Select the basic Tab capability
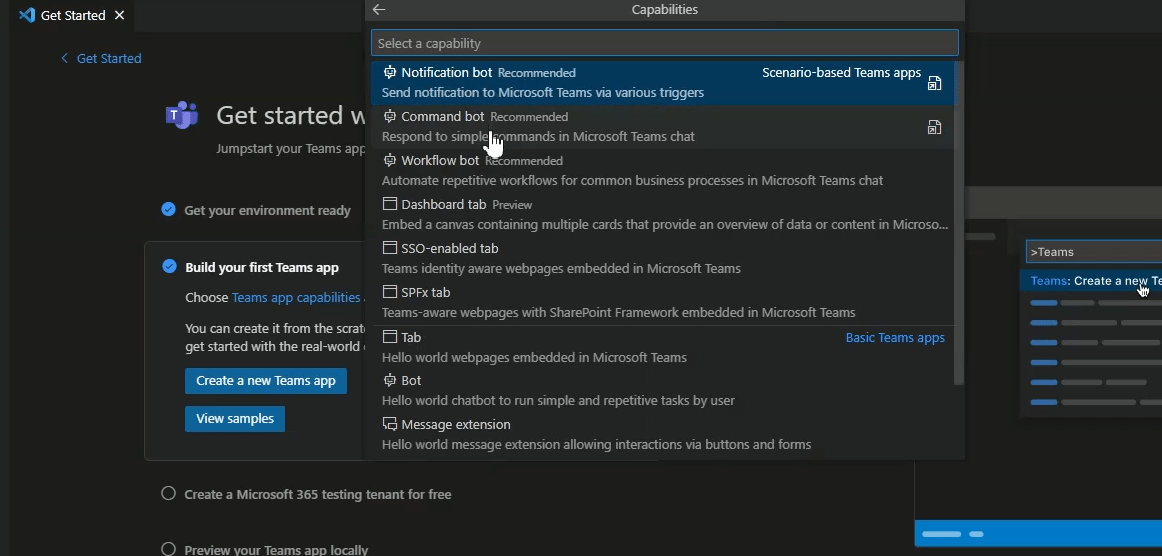 click(x=664, y=347)
